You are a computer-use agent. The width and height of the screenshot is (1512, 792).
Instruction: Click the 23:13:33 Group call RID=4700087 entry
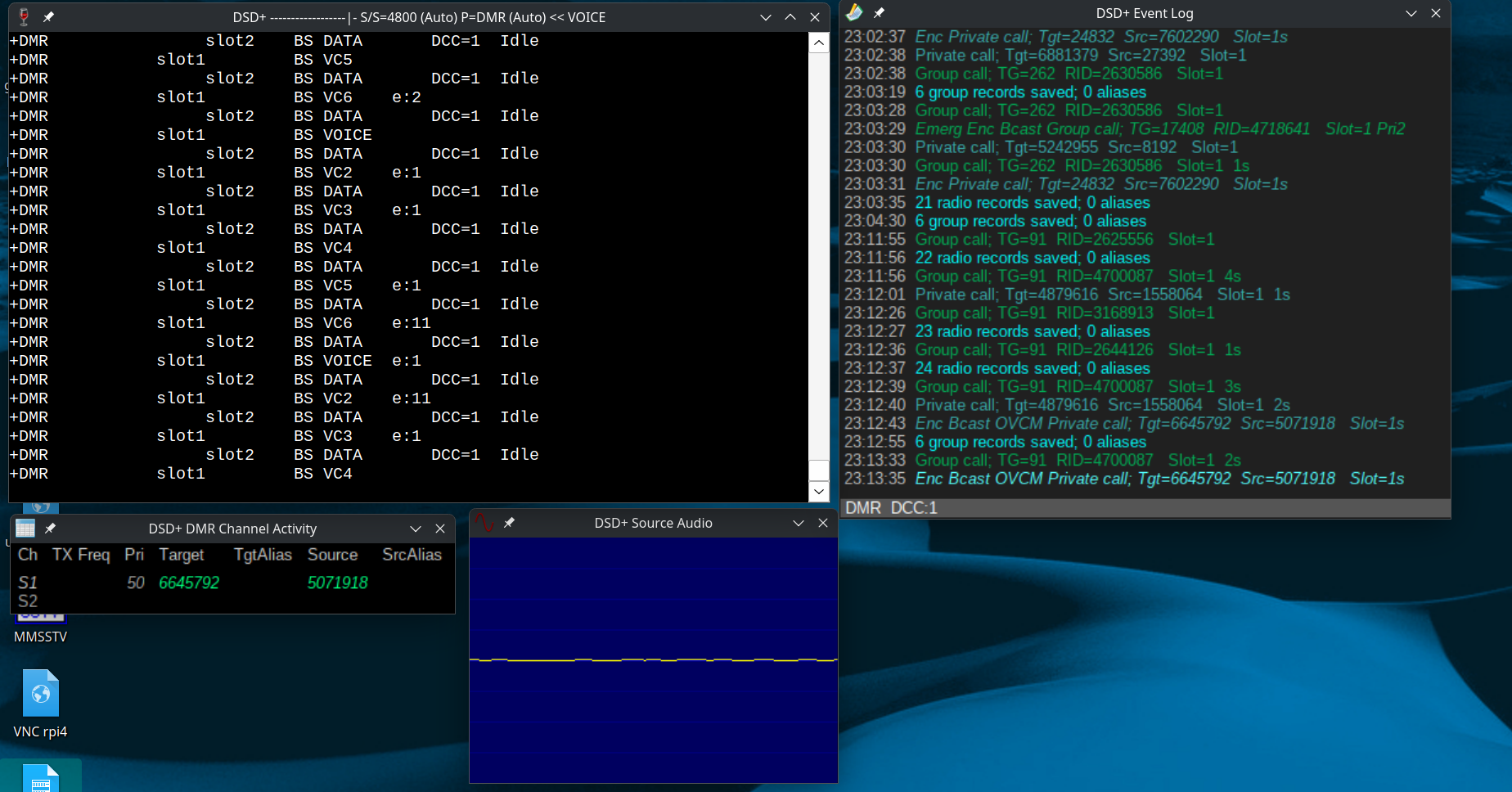1042,460
